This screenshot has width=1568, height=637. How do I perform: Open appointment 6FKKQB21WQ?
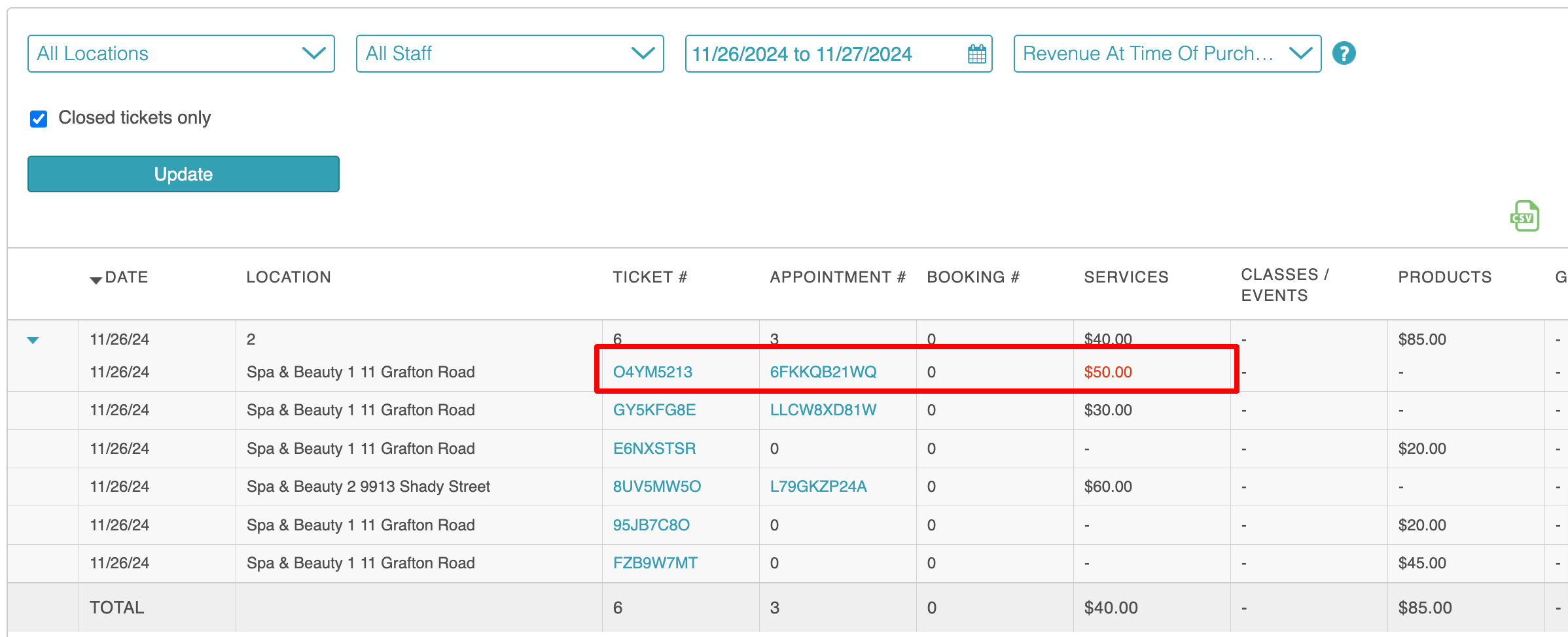click(823, 372)
